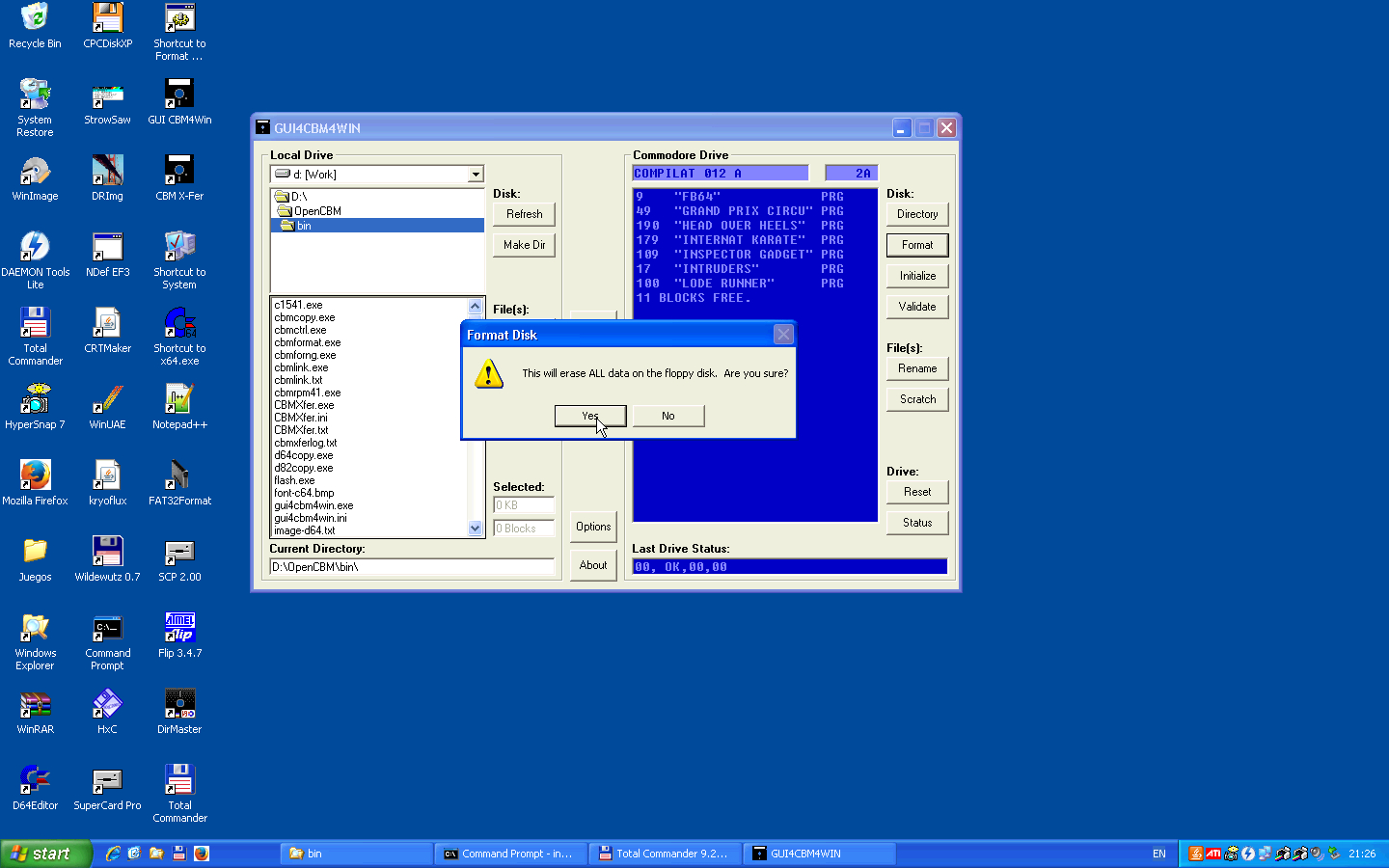Screen dimensions: 1389x868
Task: Select the WinRAR desktop icon
Action: click(35, 712)
